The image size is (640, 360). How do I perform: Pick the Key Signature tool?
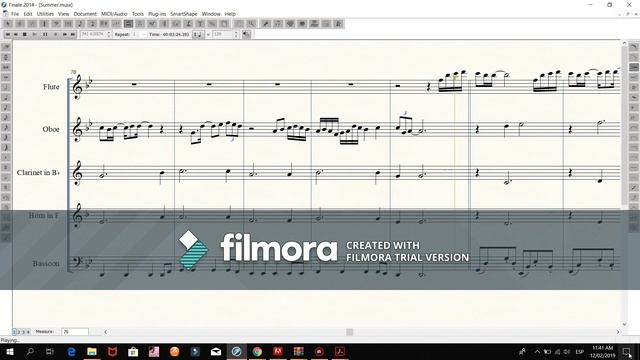pos(32,24)
